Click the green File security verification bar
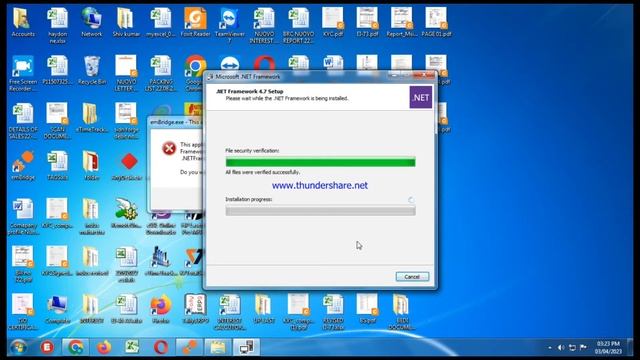Screen dimensions: 640x360 point(320,162)
